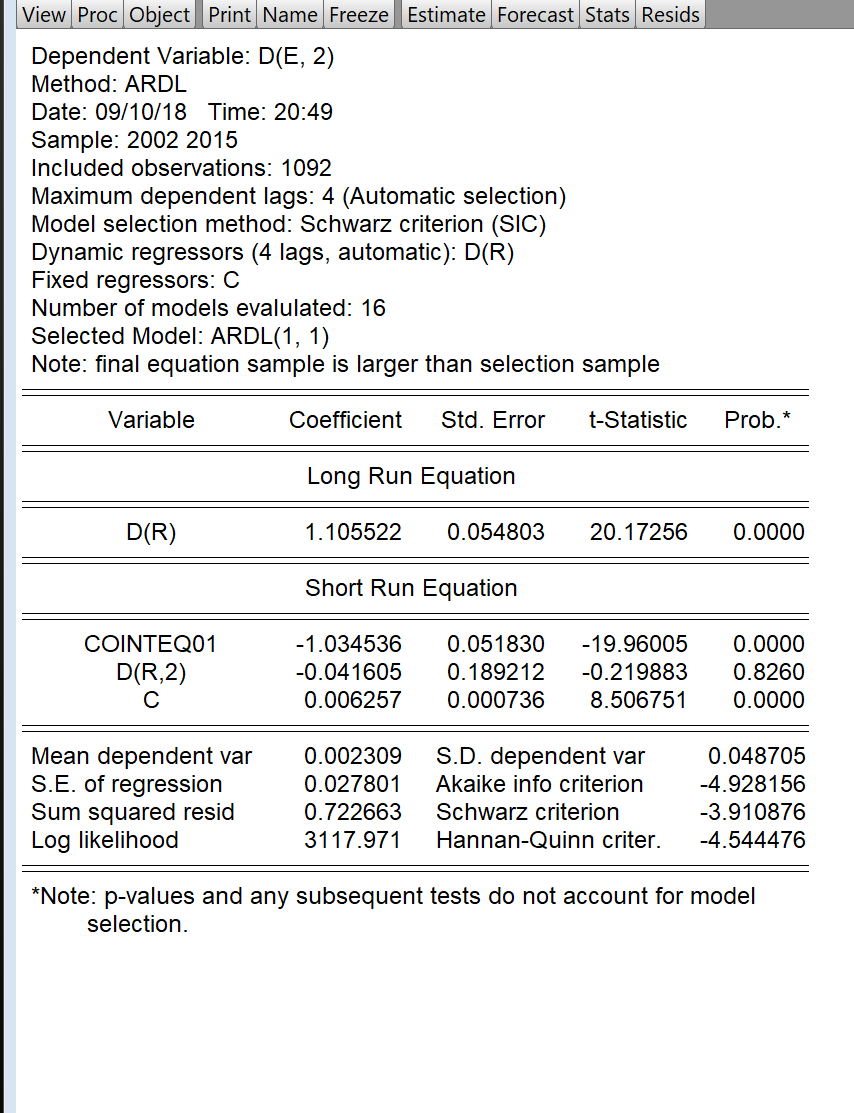Image resolution: width=854 pixels, height=1113 pixels.
Task: Click the Estimate button
Action: point(446,15)
